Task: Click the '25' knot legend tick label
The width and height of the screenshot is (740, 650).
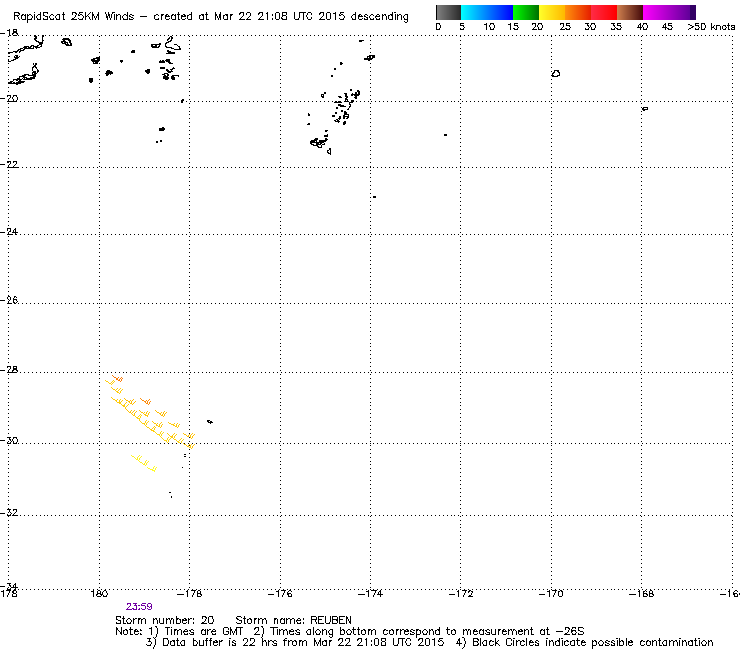Action: (x=565, y=27)
